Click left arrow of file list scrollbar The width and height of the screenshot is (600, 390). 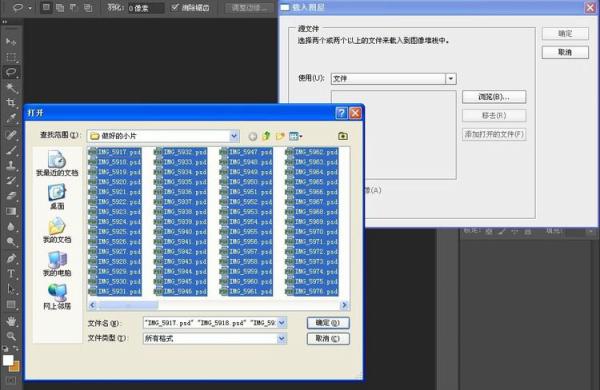(92, 305)
